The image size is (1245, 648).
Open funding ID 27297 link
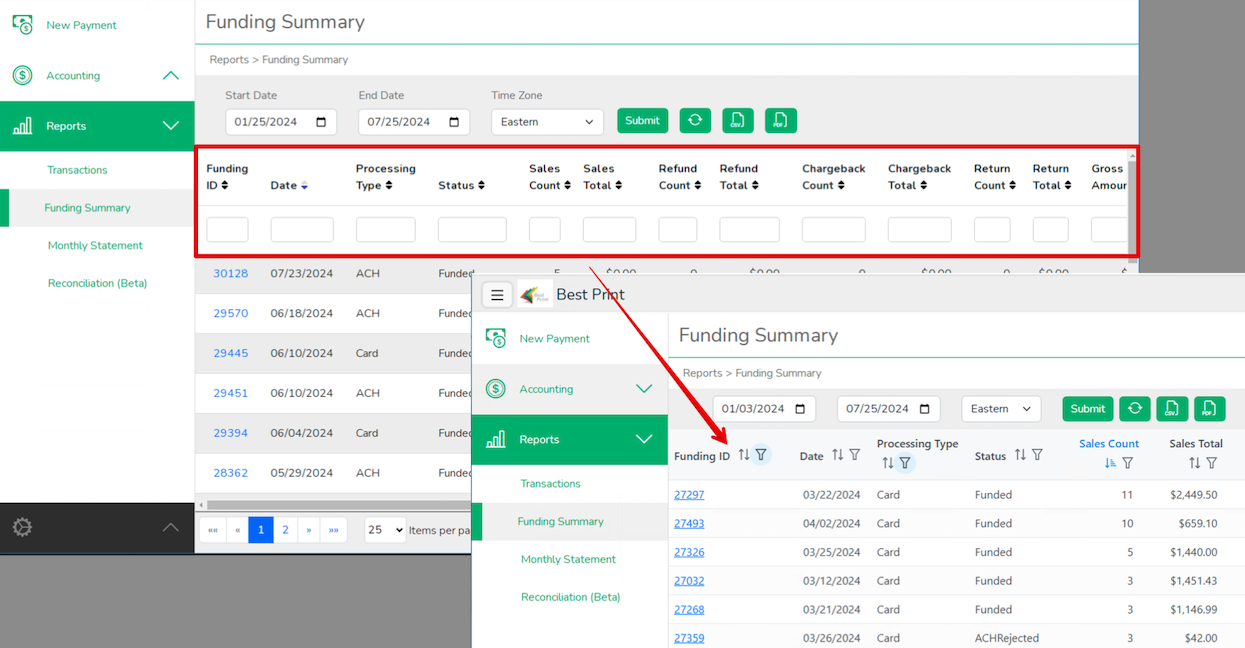tap(689, 495)
